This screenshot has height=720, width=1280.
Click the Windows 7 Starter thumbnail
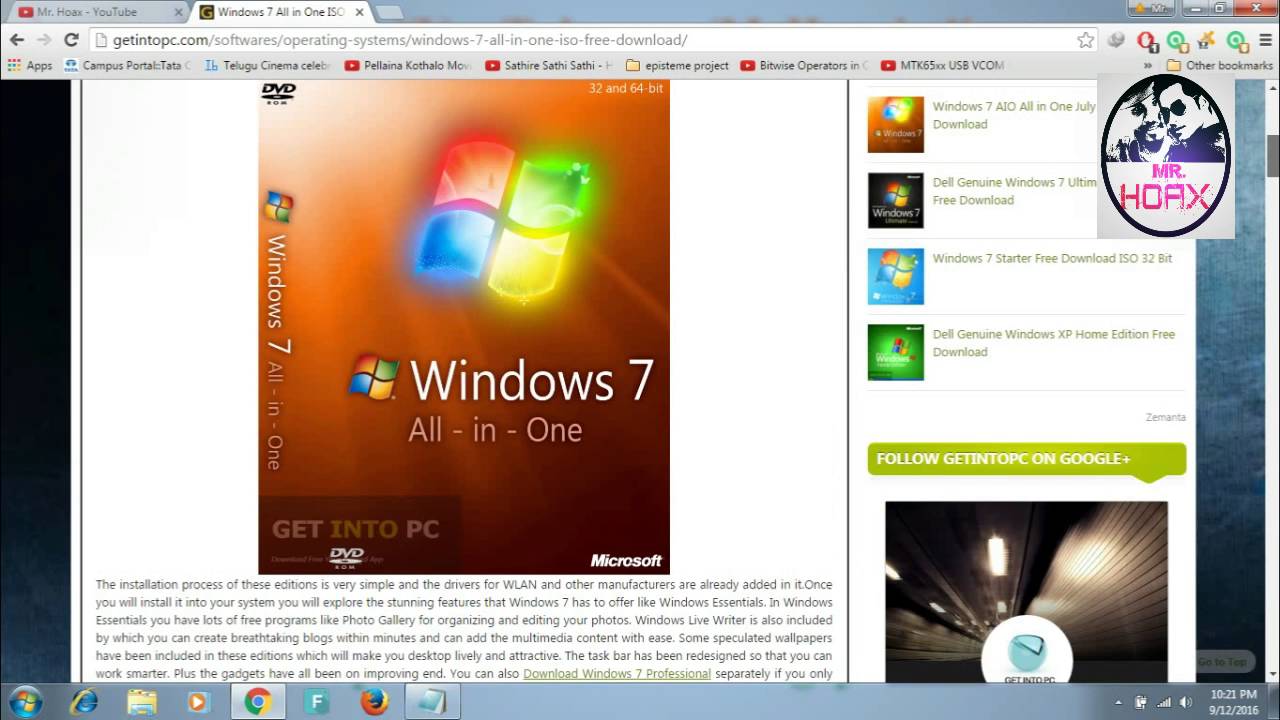point(896,276)
